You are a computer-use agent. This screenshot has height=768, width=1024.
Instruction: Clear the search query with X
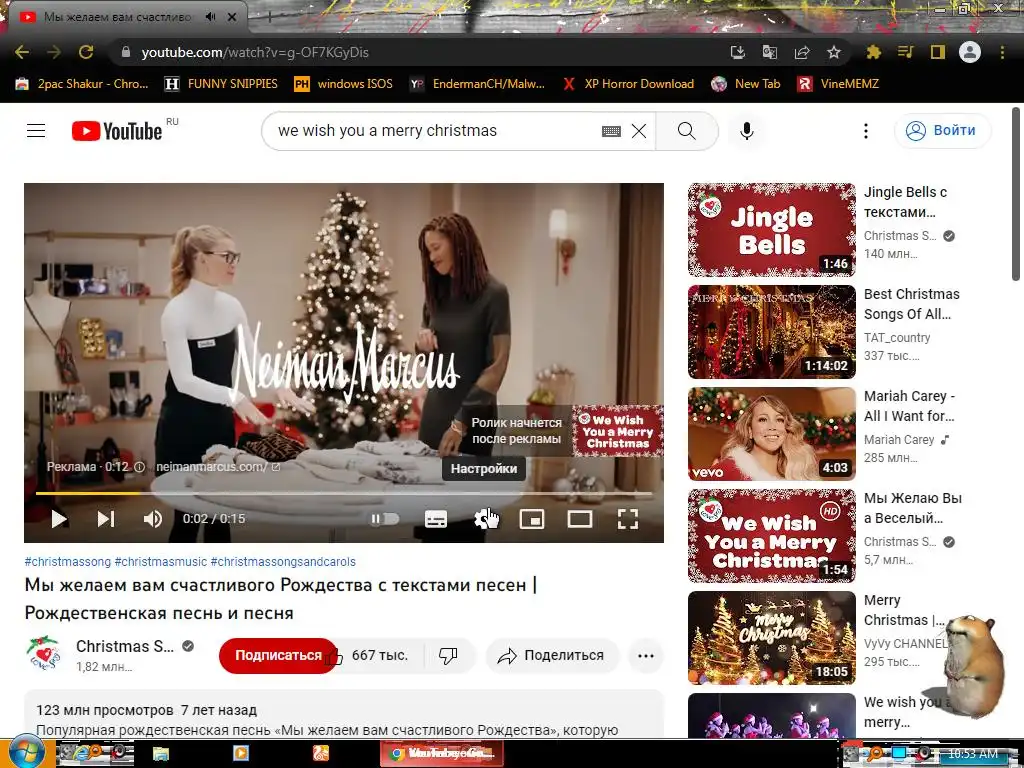click(639, 131)
